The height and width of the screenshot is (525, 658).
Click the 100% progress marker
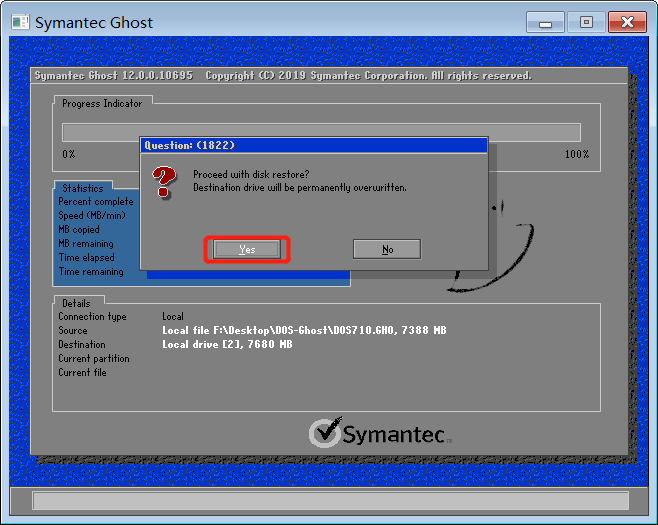click(x=577, y=154)
